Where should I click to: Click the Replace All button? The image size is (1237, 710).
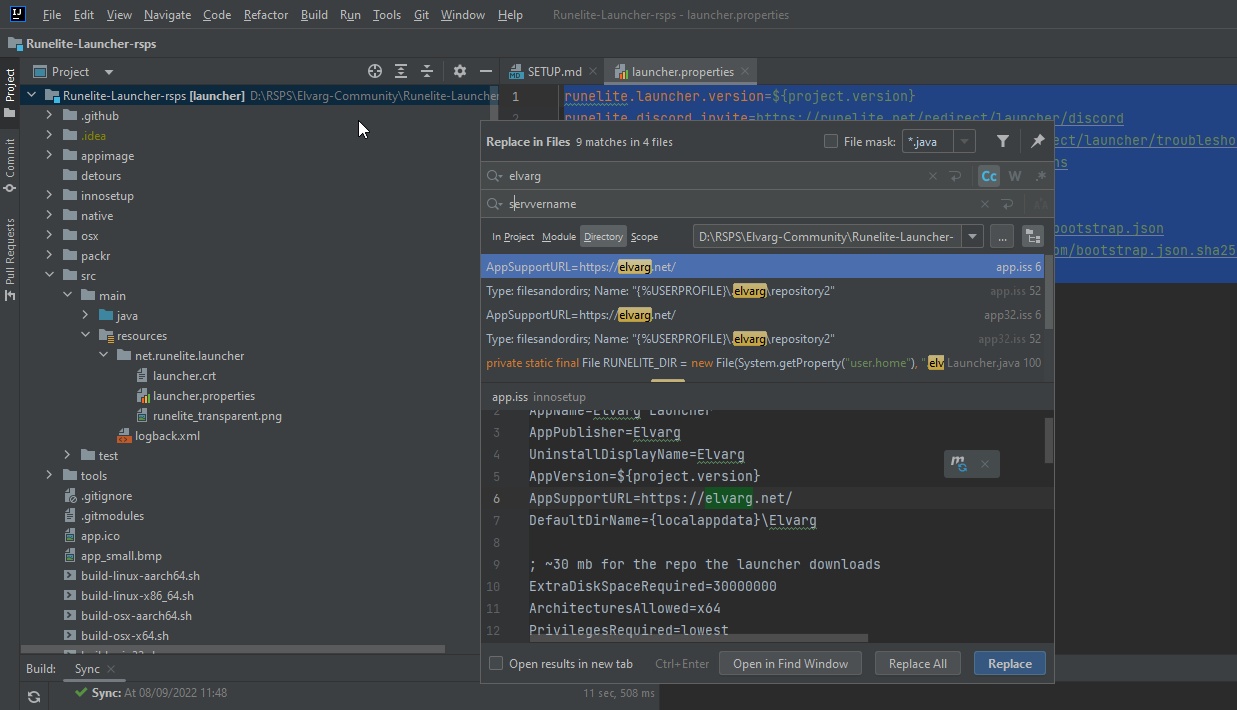point(918,663)
